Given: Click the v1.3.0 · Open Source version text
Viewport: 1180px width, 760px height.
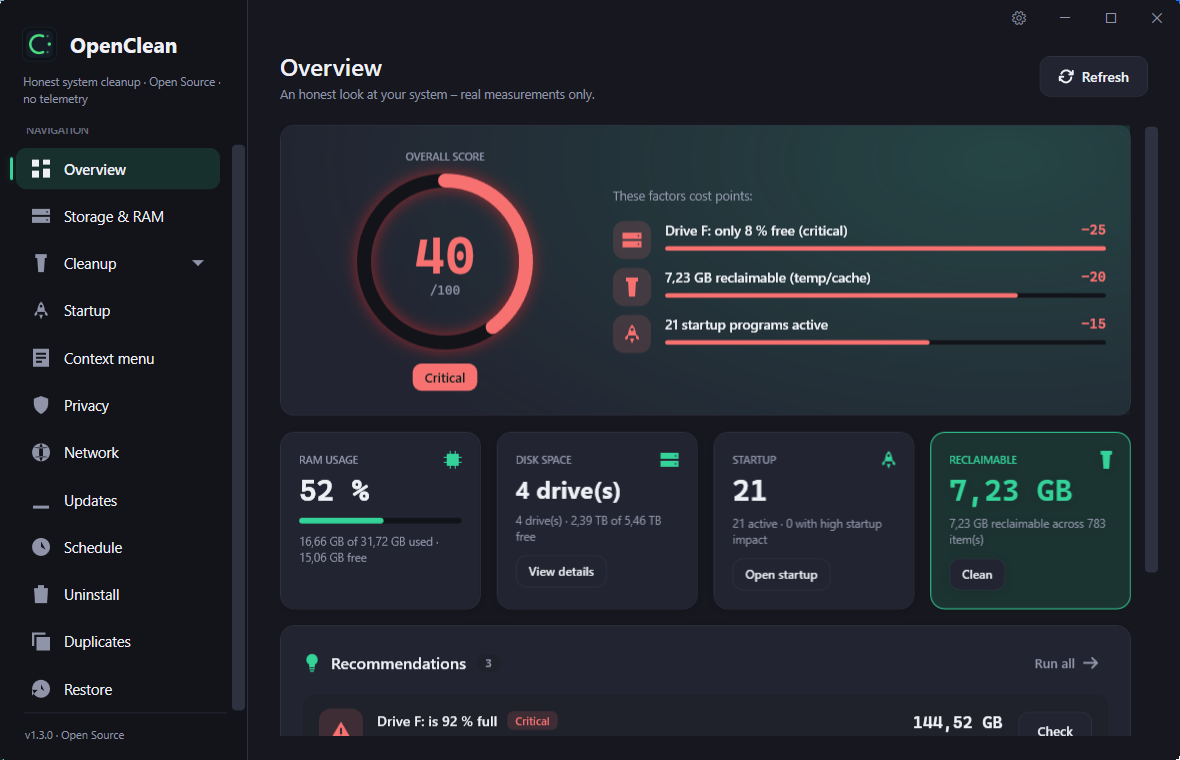Looking at the screenshot, I should pos(75,735).
